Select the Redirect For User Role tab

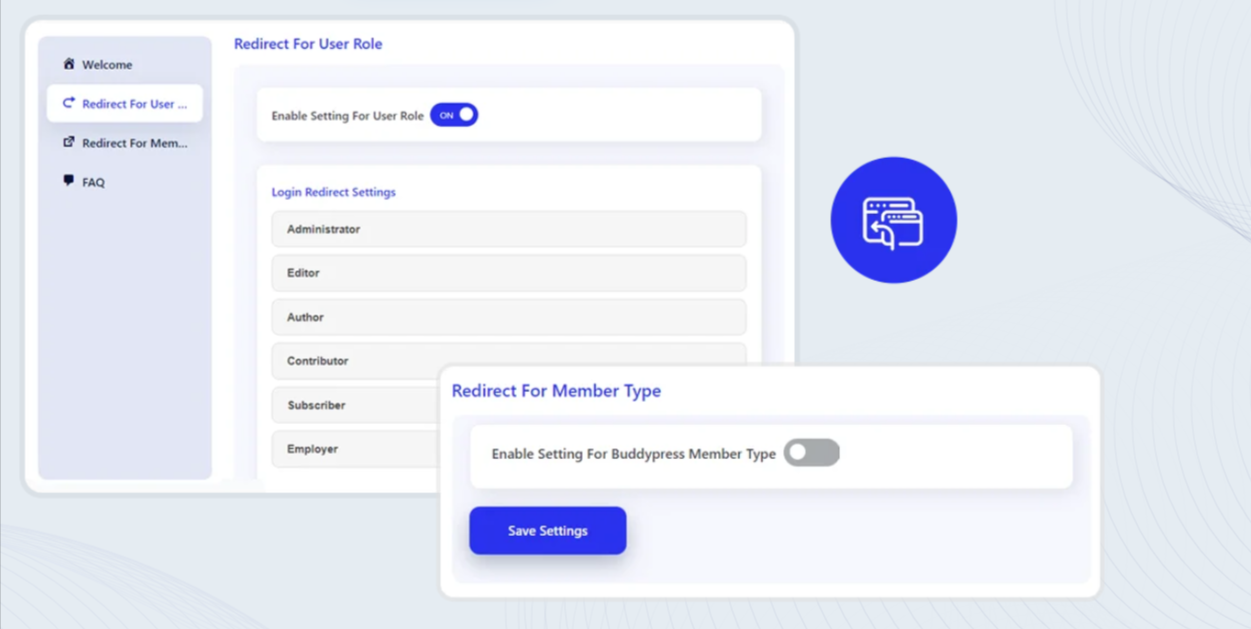134,104
